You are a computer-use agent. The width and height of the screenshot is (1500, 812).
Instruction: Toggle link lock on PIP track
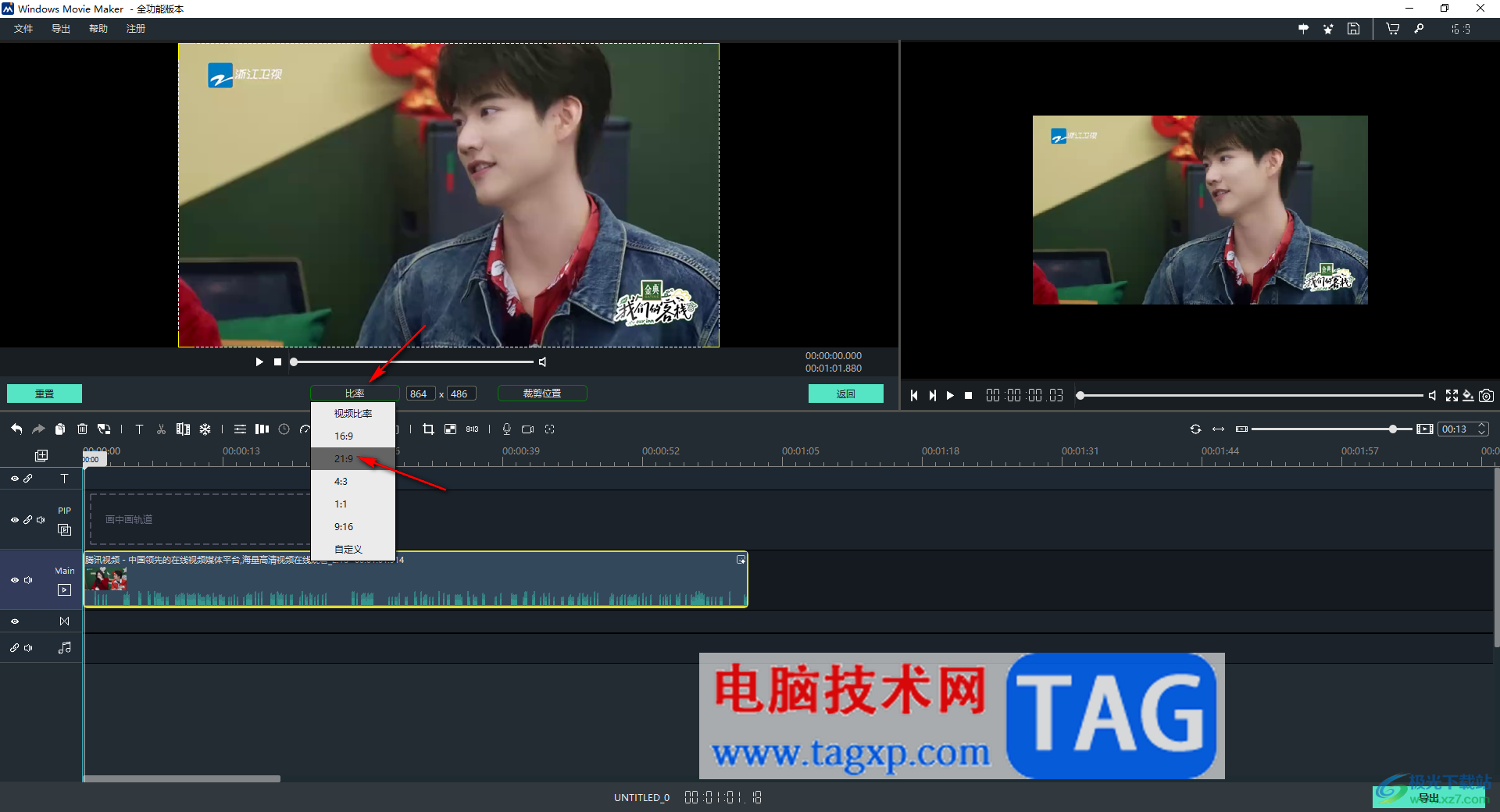coord(28,520)
